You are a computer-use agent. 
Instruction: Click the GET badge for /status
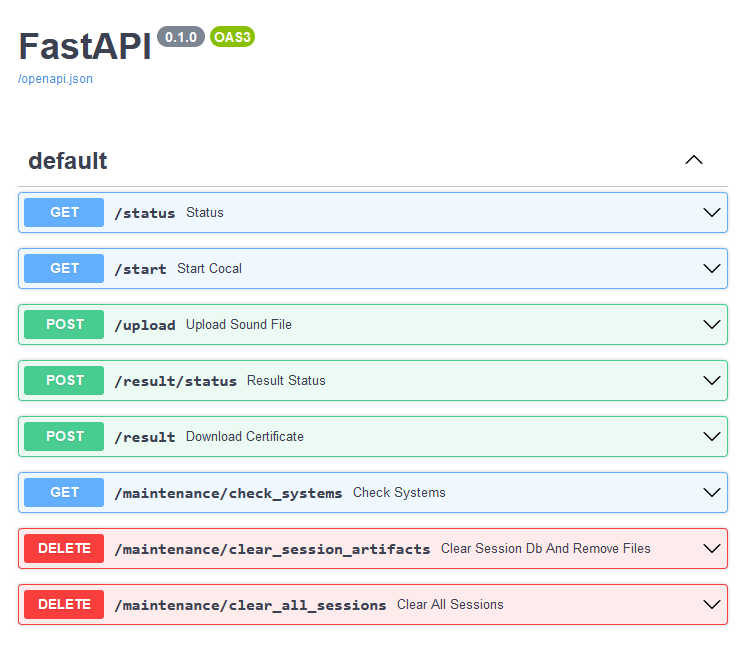[x=64, y=212]
